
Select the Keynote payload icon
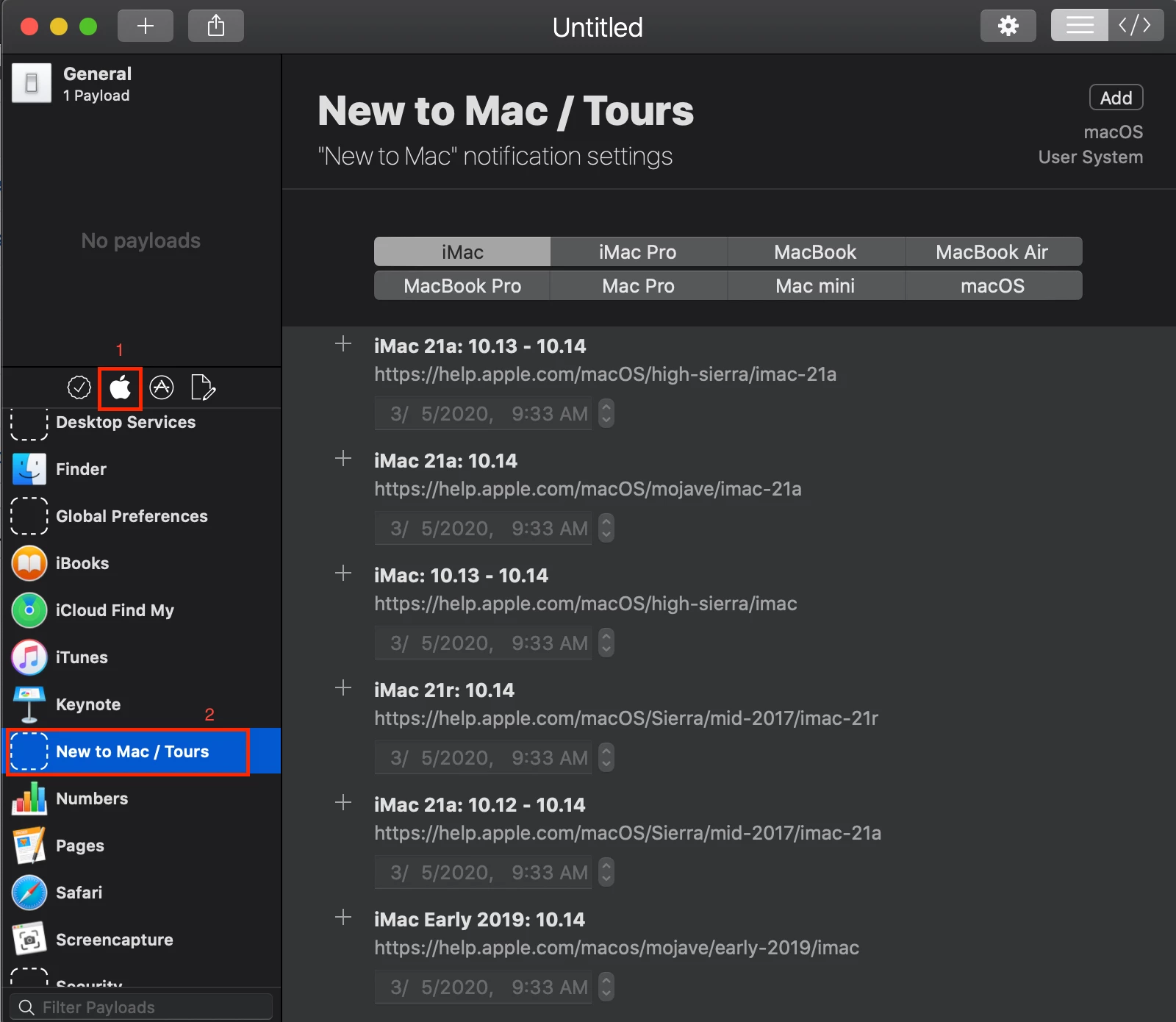pos(29,704)
